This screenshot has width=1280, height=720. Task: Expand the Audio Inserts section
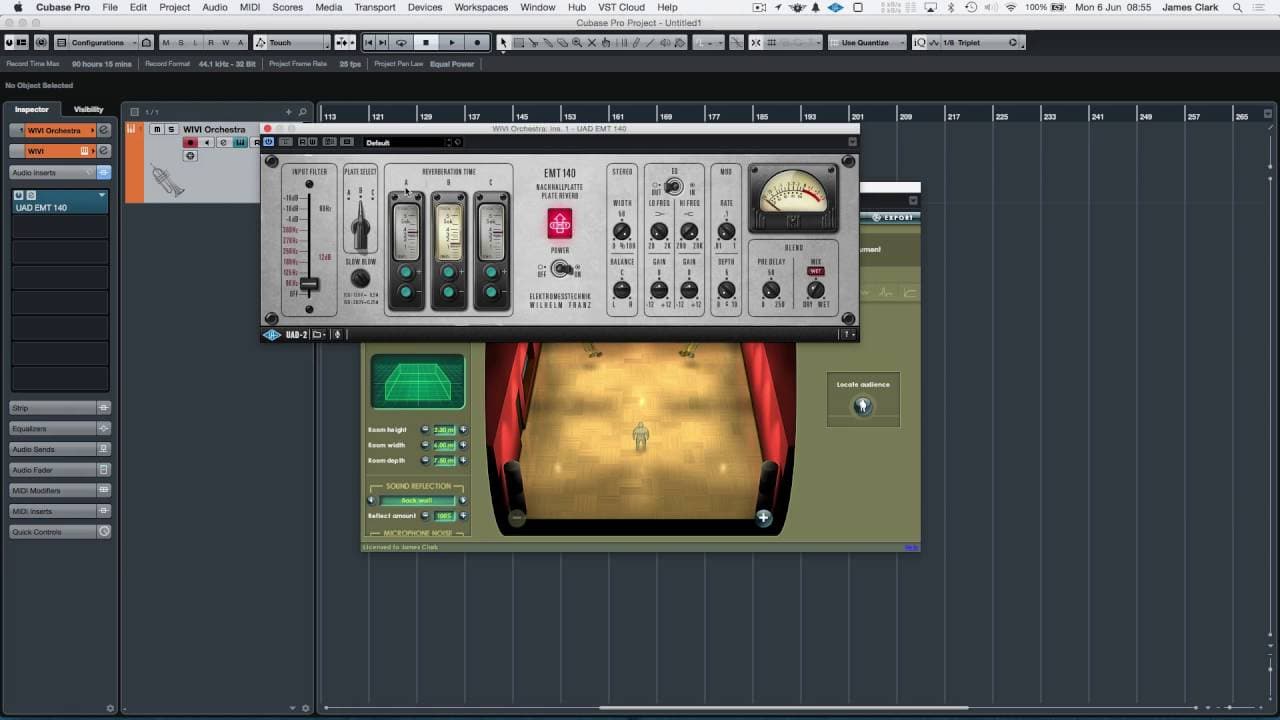pos(60,172)
